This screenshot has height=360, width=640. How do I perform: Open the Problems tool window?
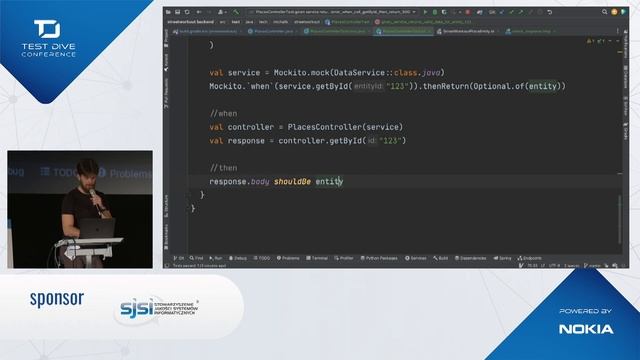pos(288,258)
